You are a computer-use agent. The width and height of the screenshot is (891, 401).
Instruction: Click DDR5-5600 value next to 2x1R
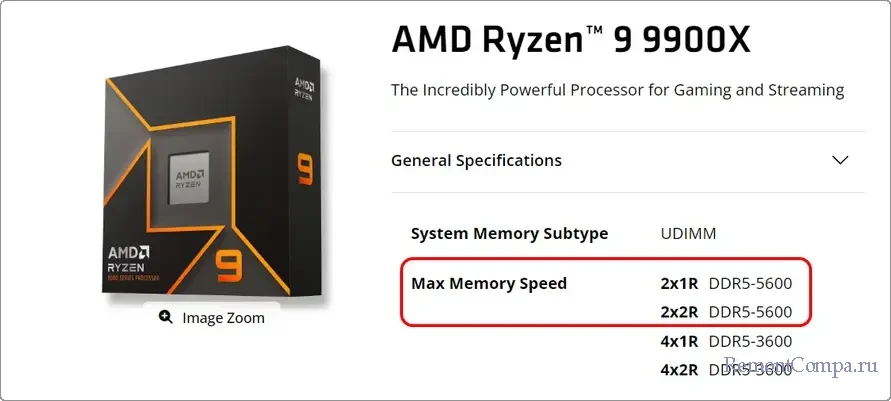pyautogui.click(x=750, y=283)
